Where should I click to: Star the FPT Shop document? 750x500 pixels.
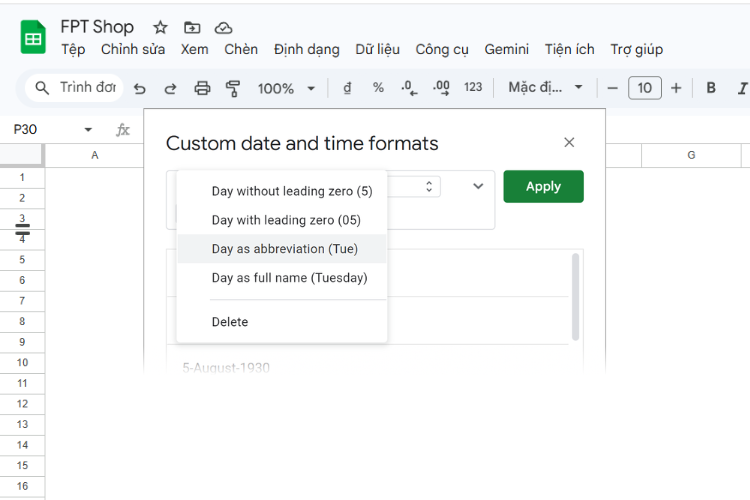click(x=160, y=28)
